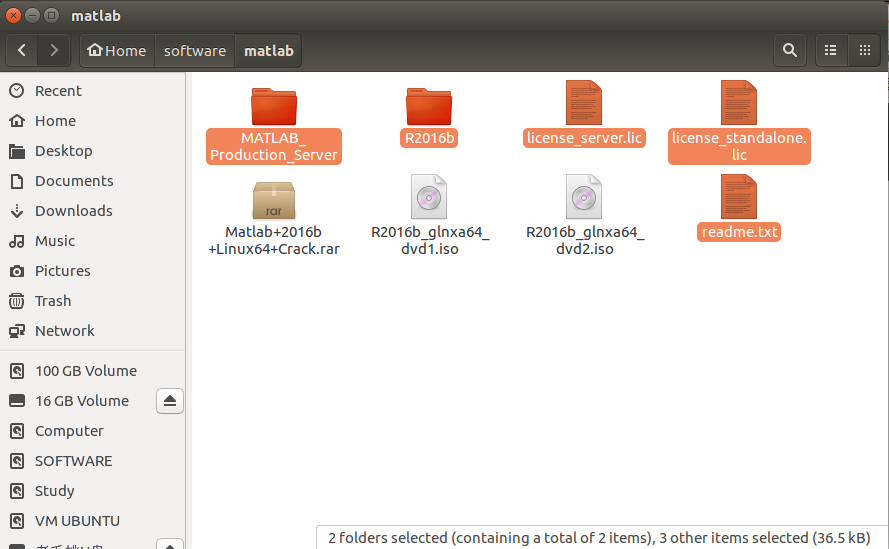
Task: Open Music in the sidebar
Action: coord(93,241)
